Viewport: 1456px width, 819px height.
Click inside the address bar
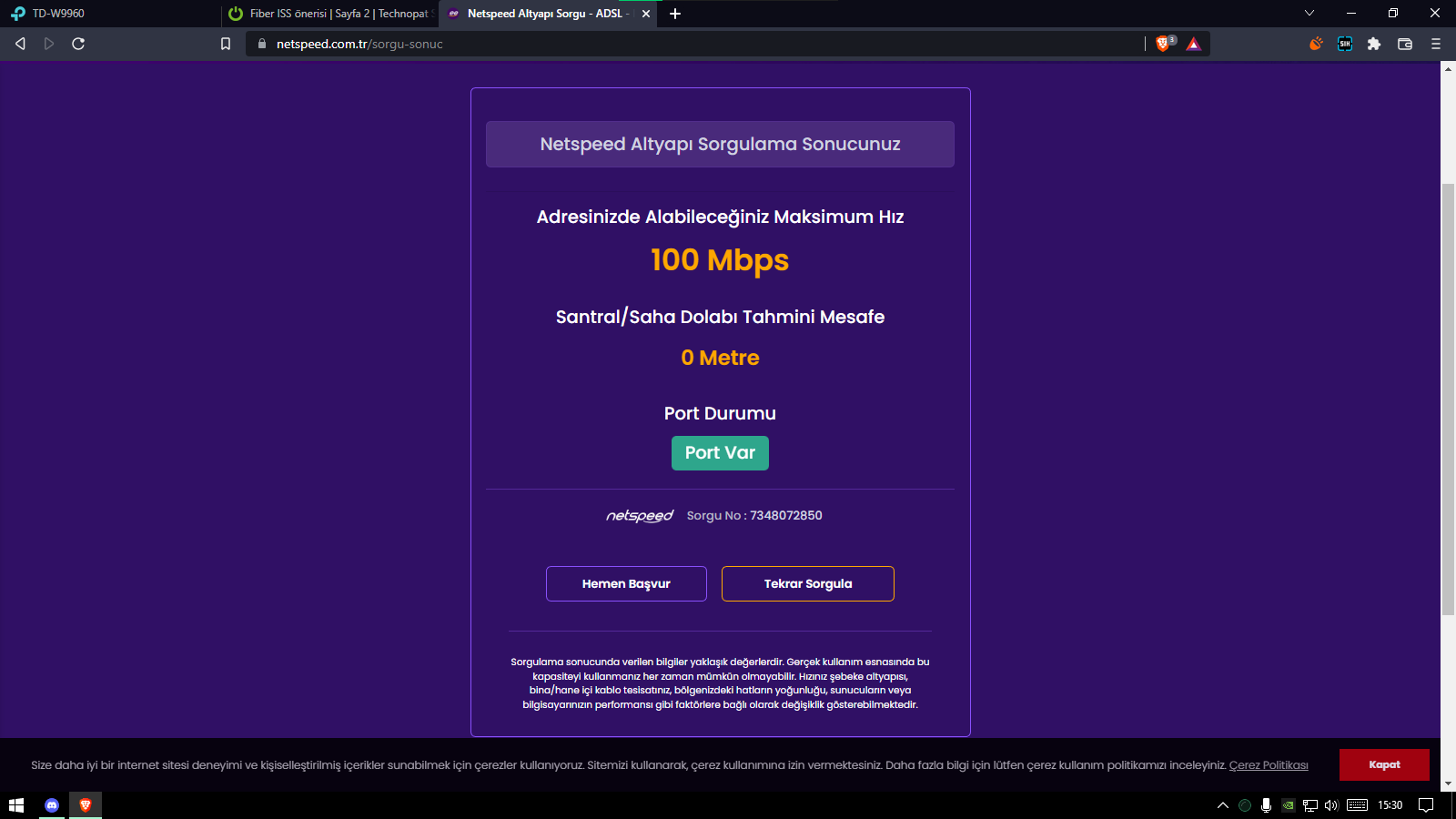point(546,43)
